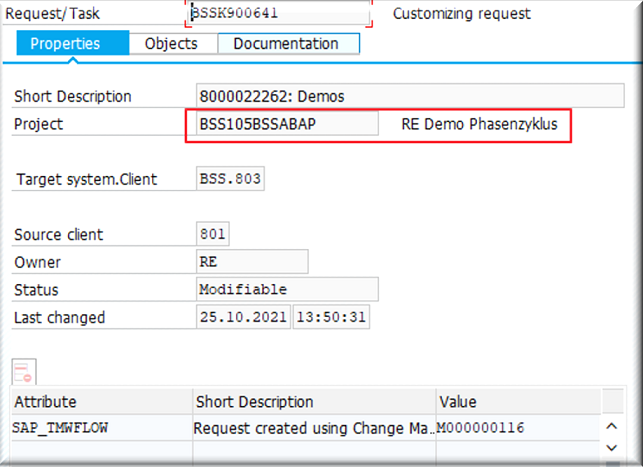
Task: Click the Request/Task number field
Action: pos(278,14)
